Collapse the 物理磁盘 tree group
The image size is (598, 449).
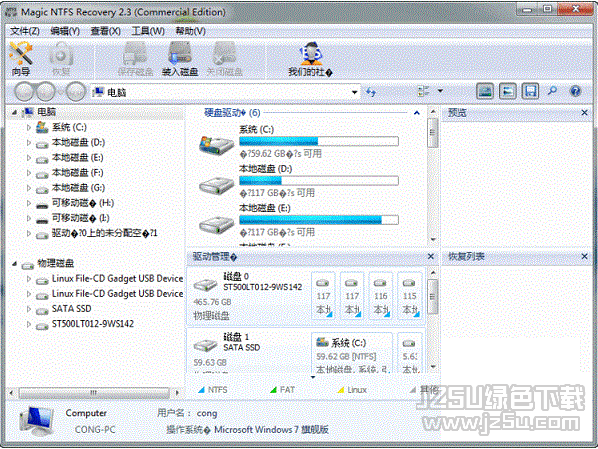click(x=14, y=264)
